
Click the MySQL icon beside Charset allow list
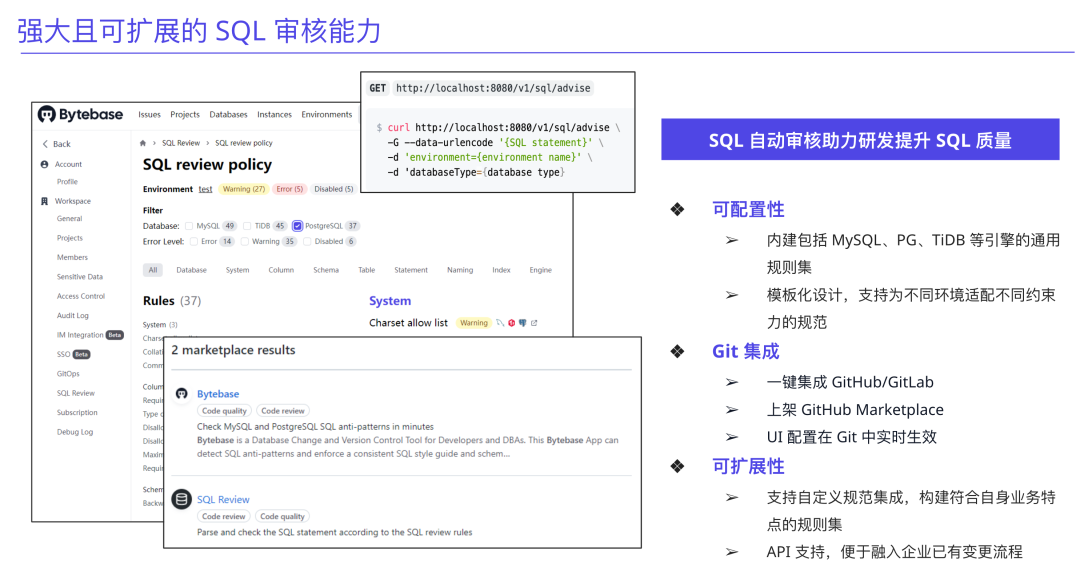500,323
